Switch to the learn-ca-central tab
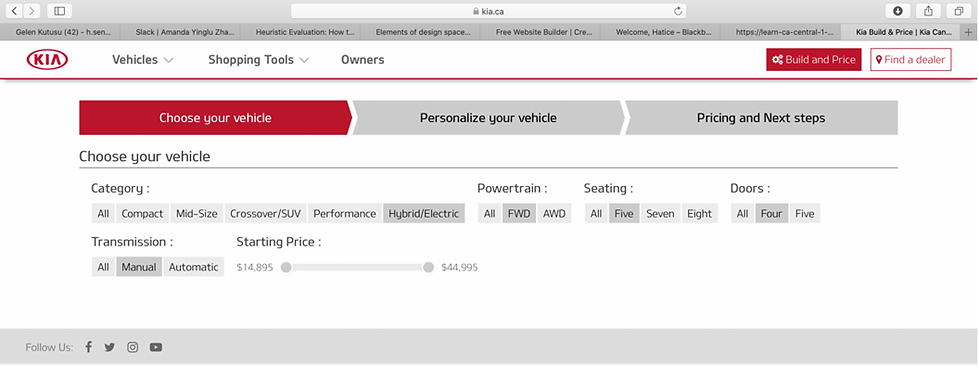 point(784,31)
